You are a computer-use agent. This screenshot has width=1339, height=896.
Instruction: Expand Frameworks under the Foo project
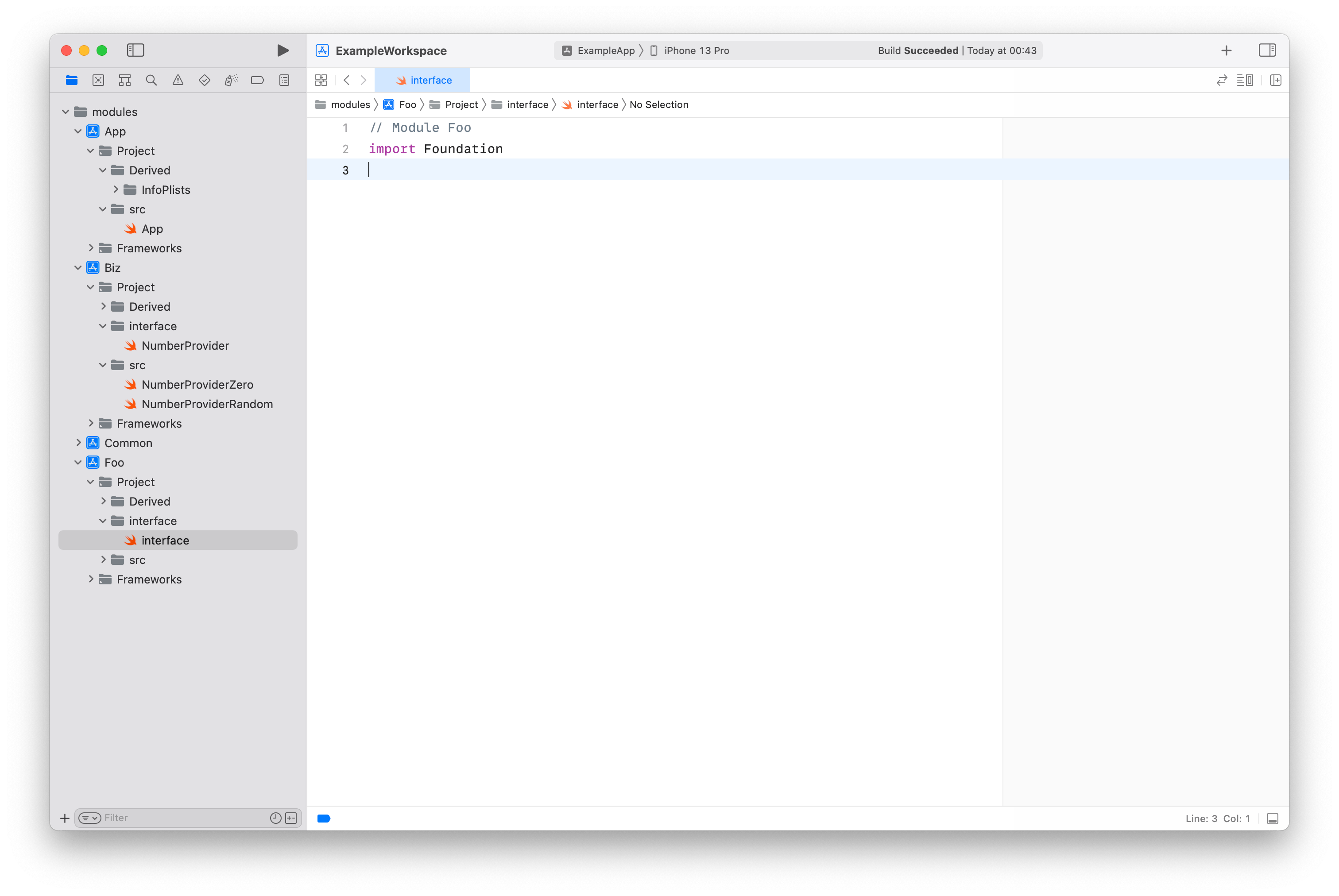[91, 579]
